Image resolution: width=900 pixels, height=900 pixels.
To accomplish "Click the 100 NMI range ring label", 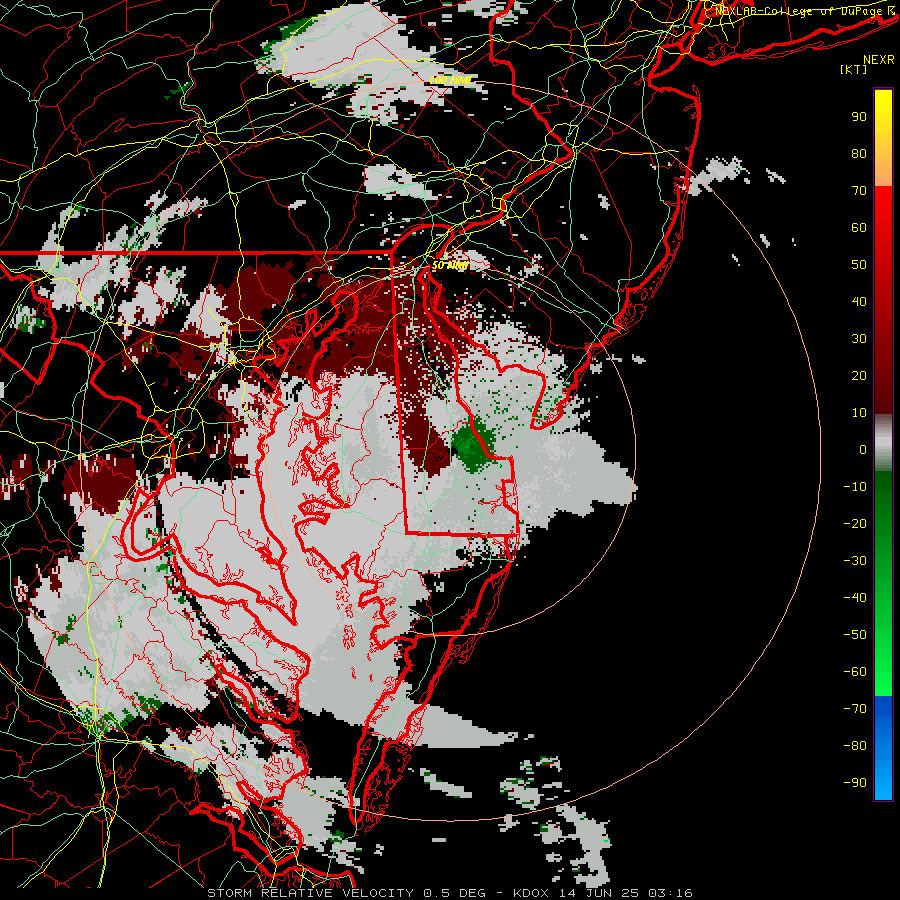I will [x=451, y=80].
